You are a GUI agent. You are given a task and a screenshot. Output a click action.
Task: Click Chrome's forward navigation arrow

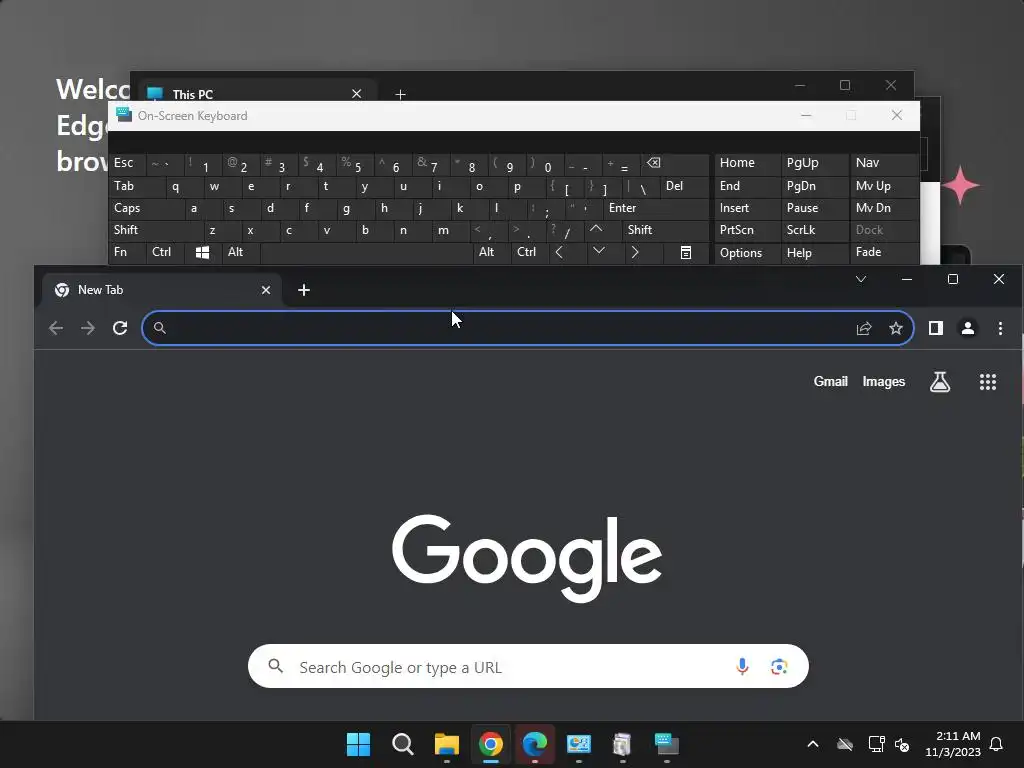pos(88,328)
